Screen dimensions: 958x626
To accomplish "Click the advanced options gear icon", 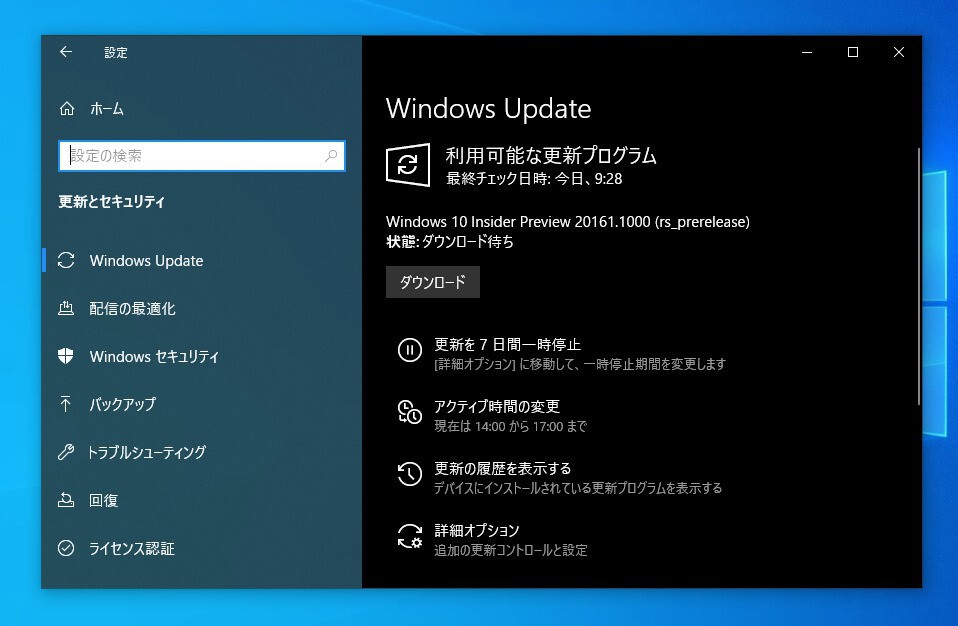I will point(410,536).
